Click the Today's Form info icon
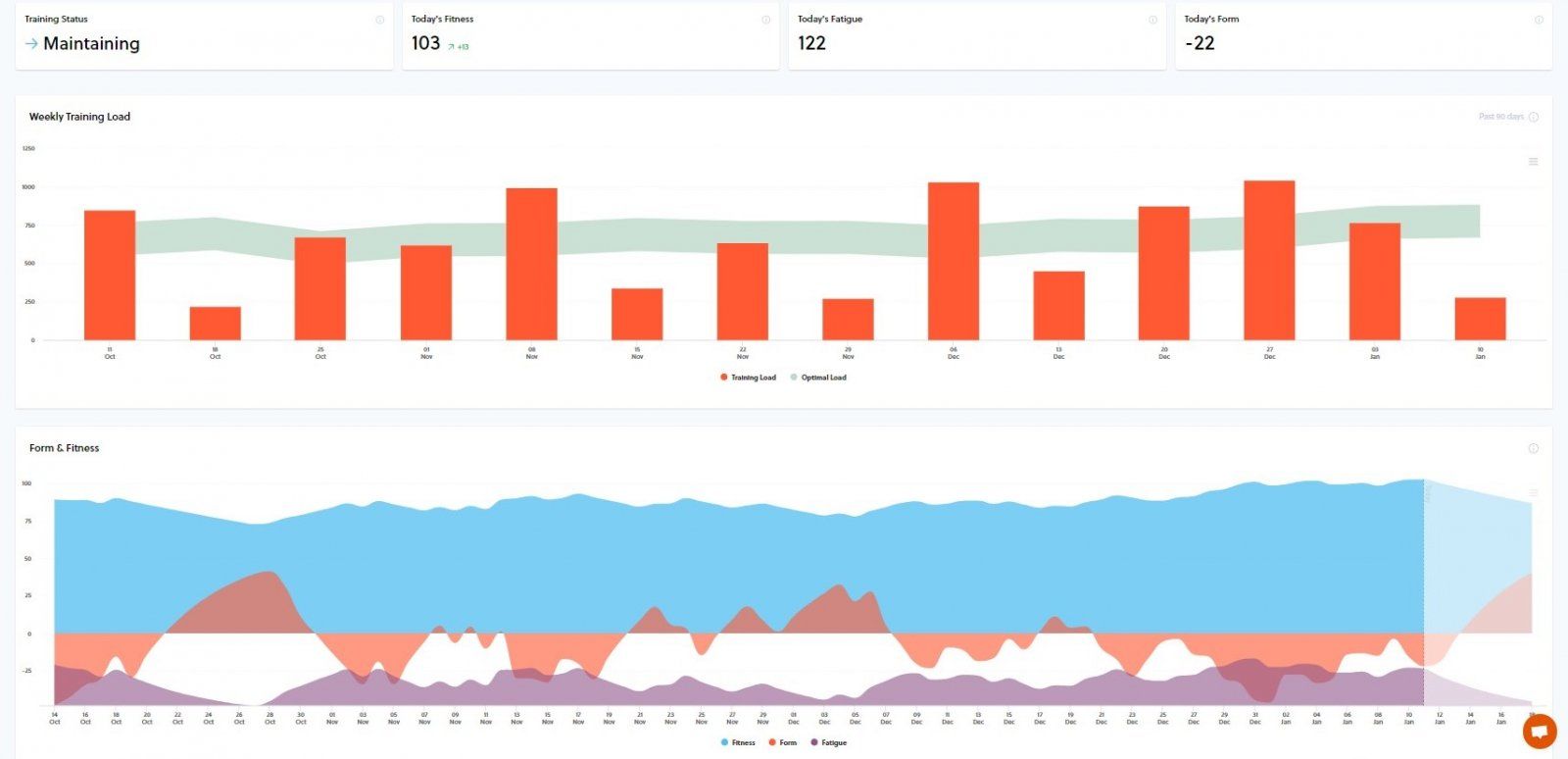The height and width of the screenshot is (759, 1568). [1539, 20]
